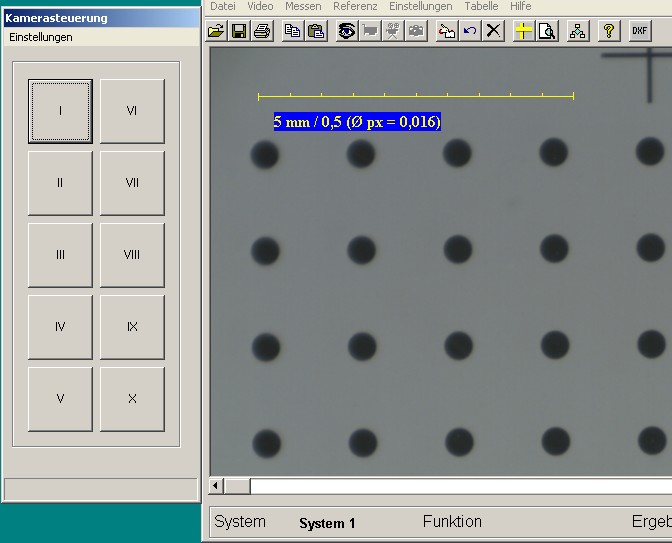Toggle the yellow crosshair icon
672x543 pixels.
(524, 31)
